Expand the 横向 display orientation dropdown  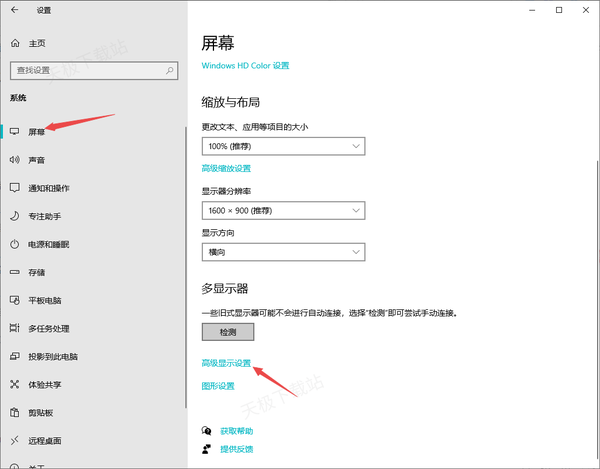(x=282, y=253)
